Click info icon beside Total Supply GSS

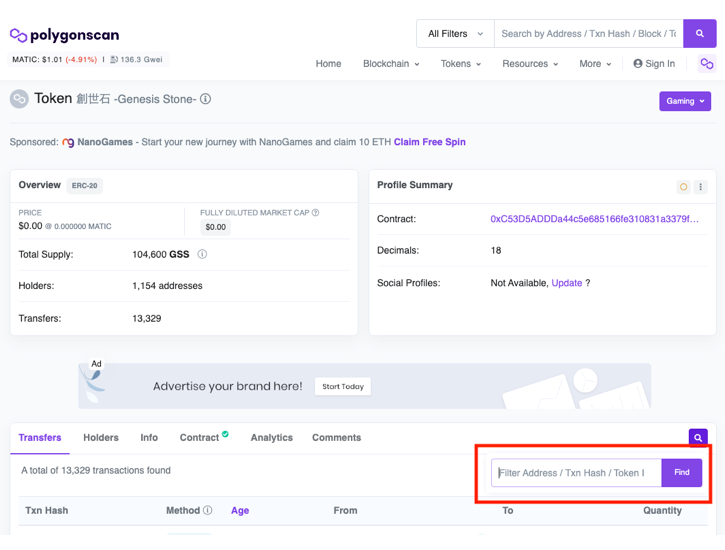[x=202, y=255]
